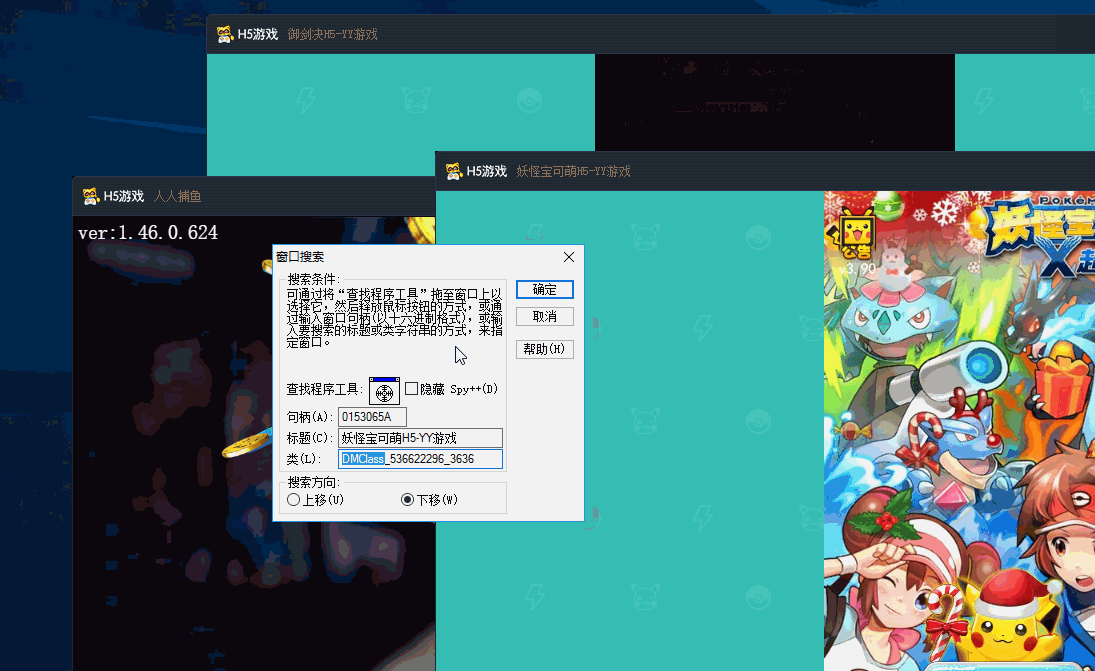Screen dimensions: 1095x671
Task: Select the 上移(U) radio button
Action: (x=293, y=500)
